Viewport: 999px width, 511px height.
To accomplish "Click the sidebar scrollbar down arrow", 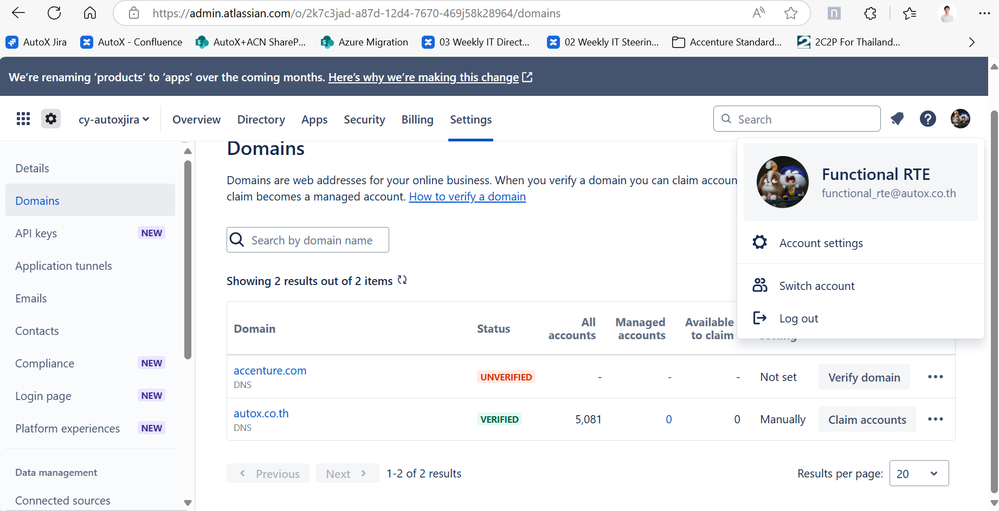I will [187, 503].
